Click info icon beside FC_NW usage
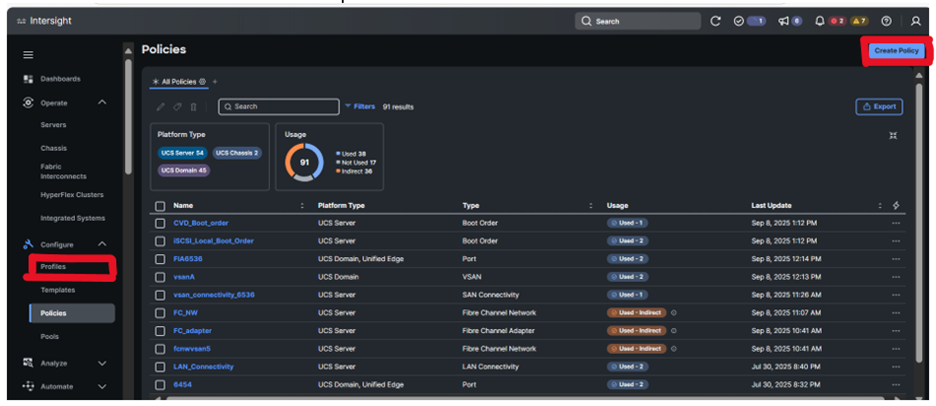Screen dimensions: 936x406 tap(673, 312)
